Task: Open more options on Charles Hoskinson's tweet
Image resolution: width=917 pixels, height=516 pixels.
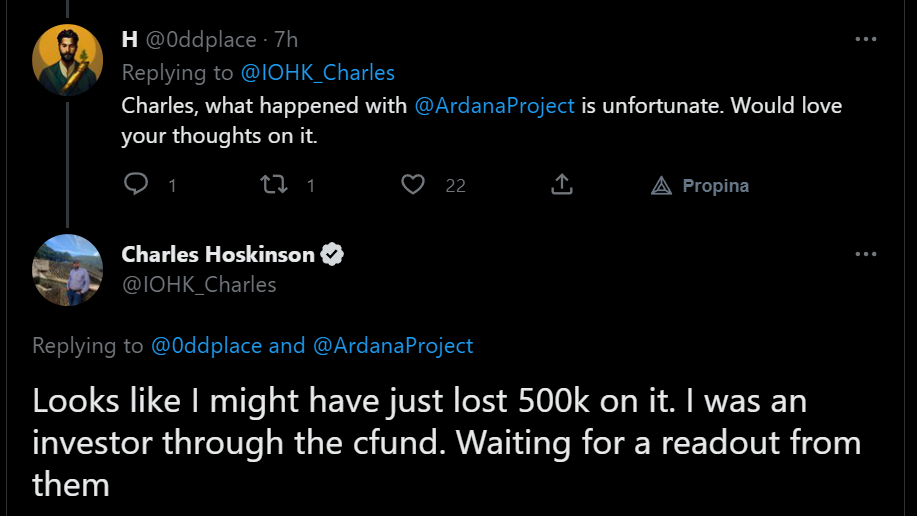Action: tap(866, 254)
